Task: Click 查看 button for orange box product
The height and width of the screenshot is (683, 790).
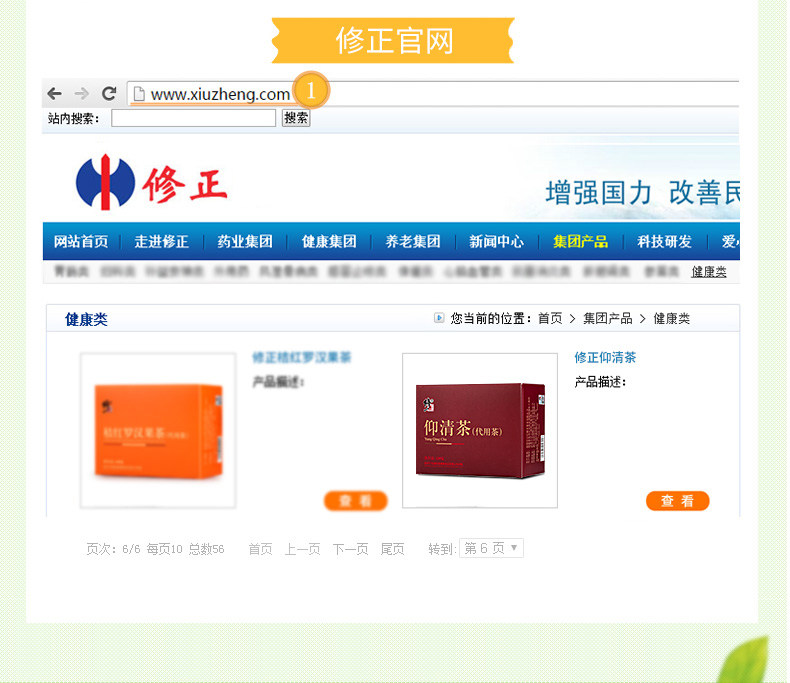Action: pos(356,501)
